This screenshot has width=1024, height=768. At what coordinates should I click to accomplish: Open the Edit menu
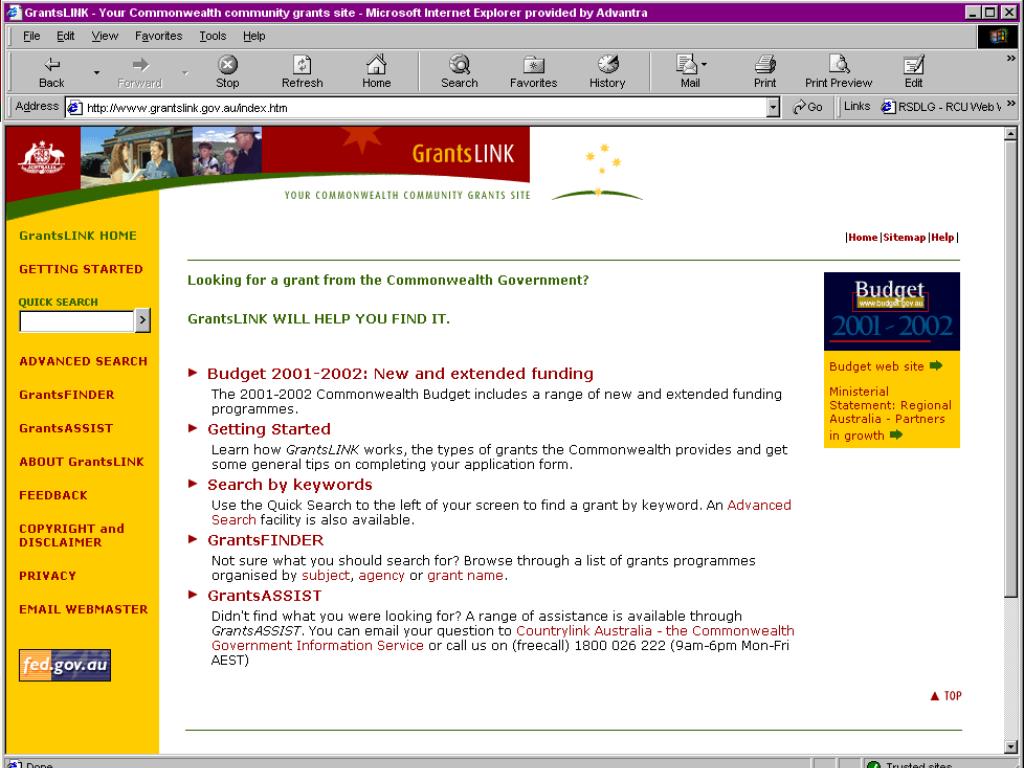coord(65,36)
